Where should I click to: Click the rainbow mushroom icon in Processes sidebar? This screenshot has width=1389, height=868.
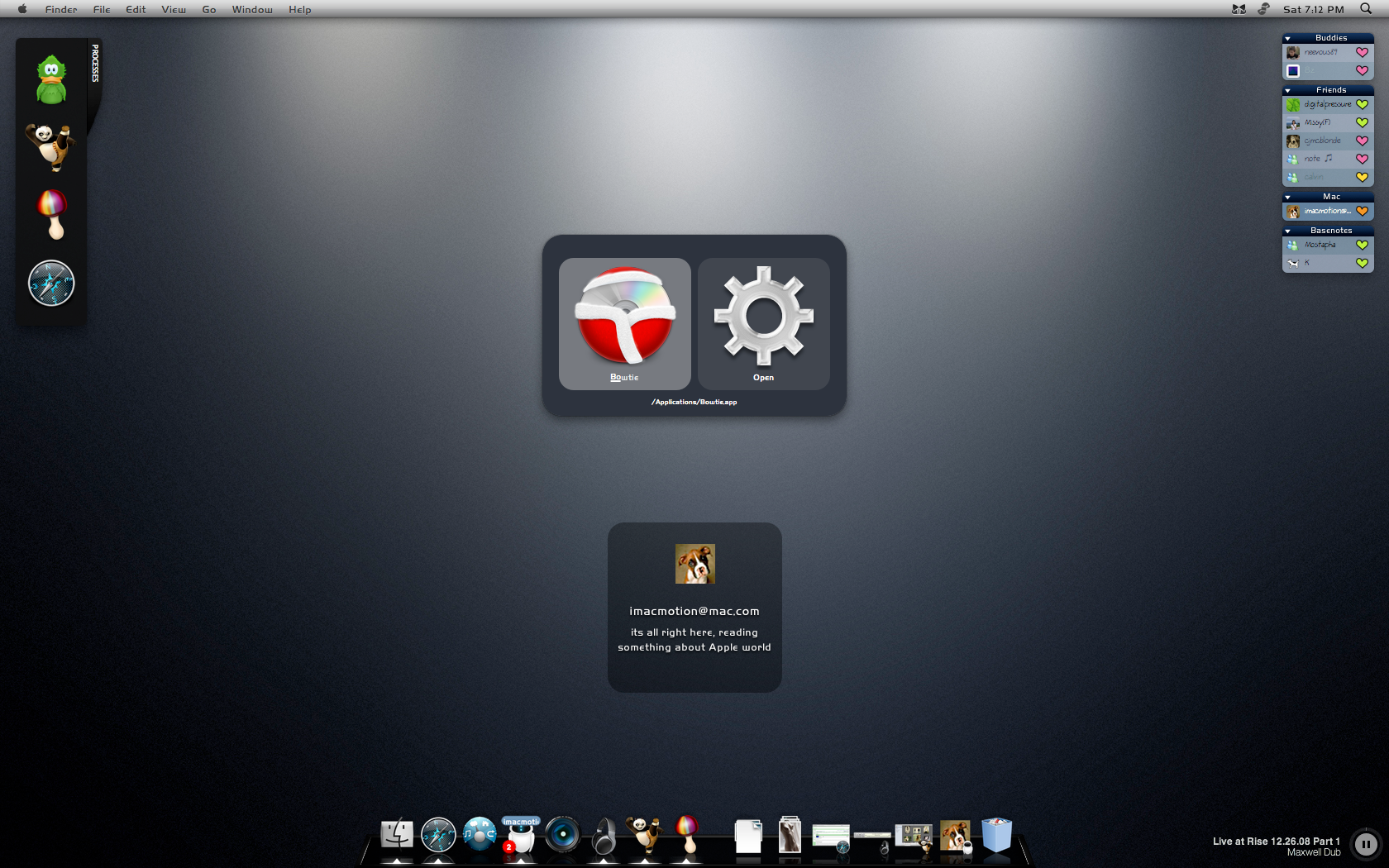tap(52, 214)
